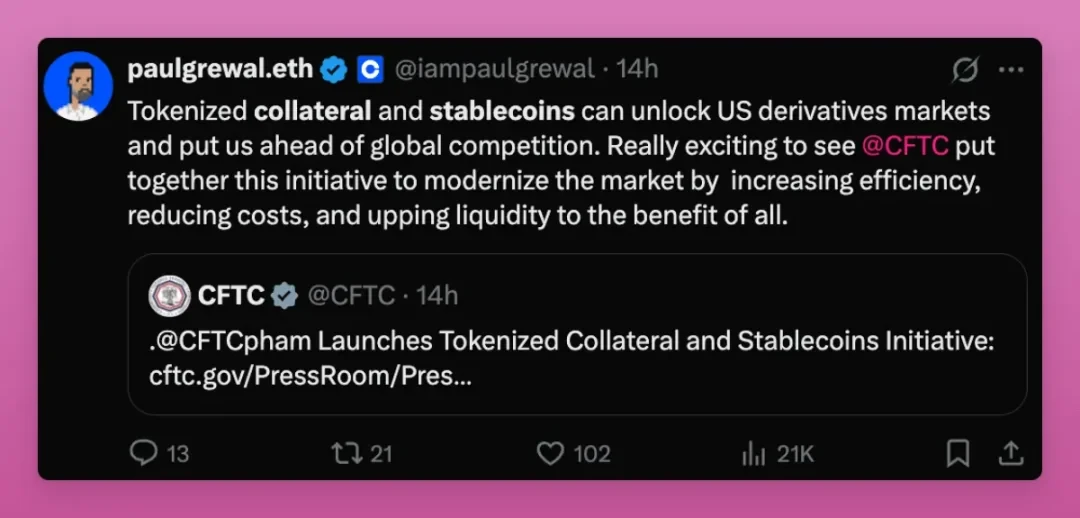Click the Grok circle-slash icon
Image resolution: width=1080 pixels, height=518 pixels.
[x=964, y=70]
